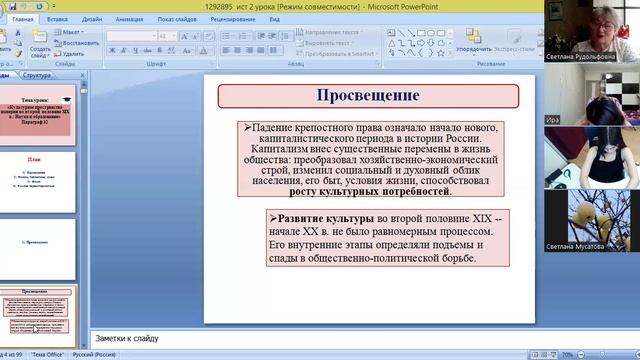Click the character spacing AV icon
The height and width of the screenshot is (360, 640).
point(171,51)
